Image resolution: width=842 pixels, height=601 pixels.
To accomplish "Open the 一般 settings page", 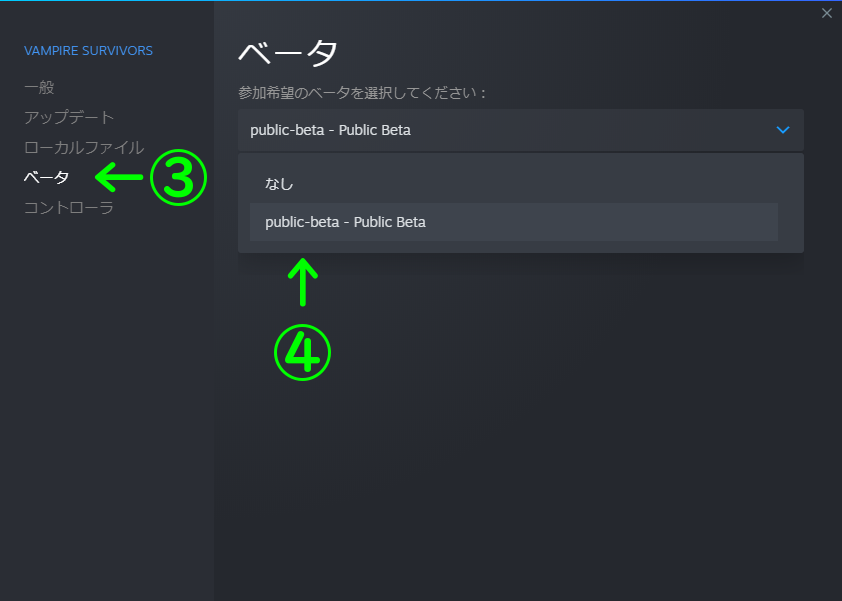I will pyautogui.click(x=39, y=88).
